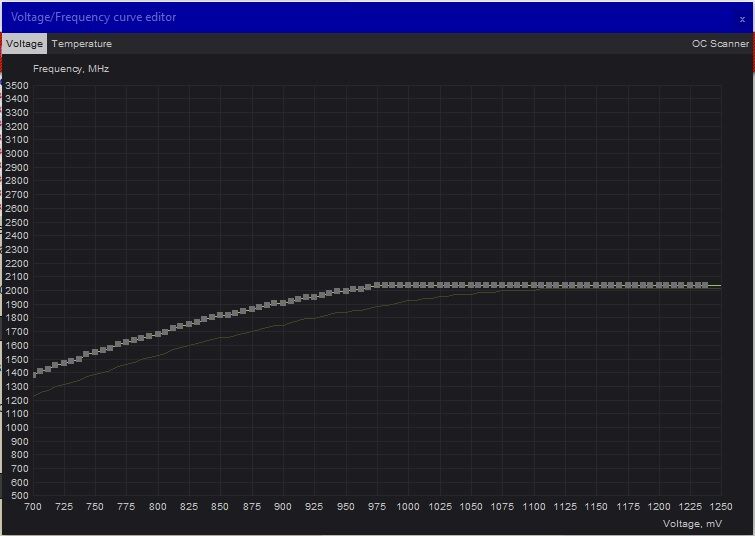The height and width of the screenshot is (536, 755).
Task: Select the last curve point near 1240 mV
Action: (705, 285)
